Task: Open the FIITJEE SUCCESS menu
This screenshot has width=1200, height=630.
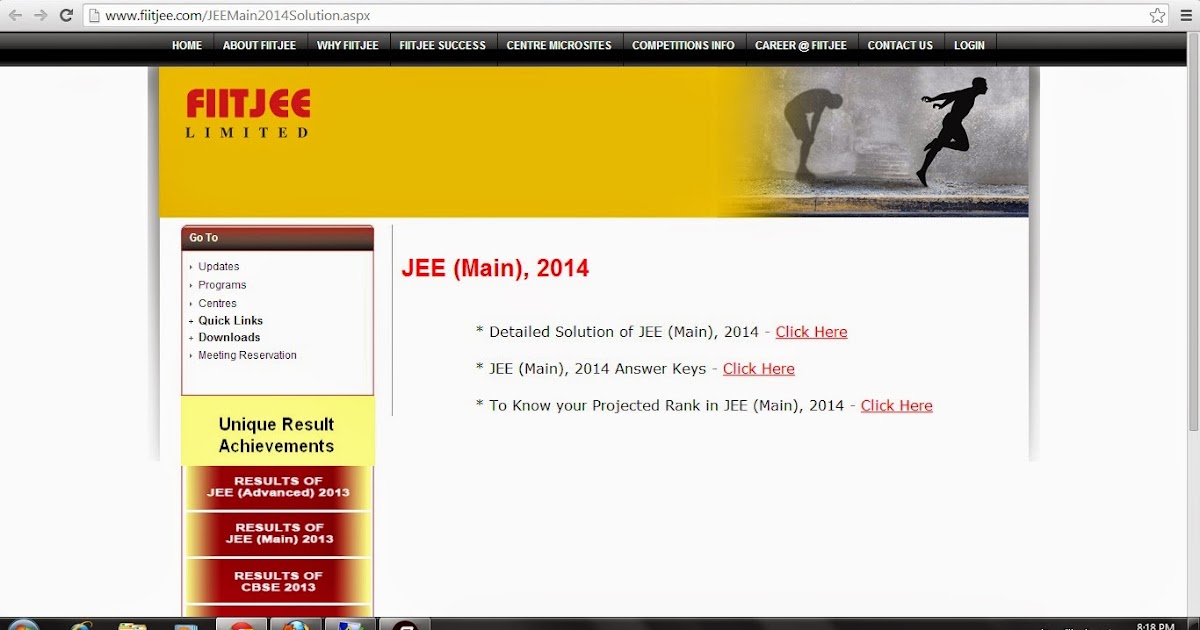Action: click(442, 46)
